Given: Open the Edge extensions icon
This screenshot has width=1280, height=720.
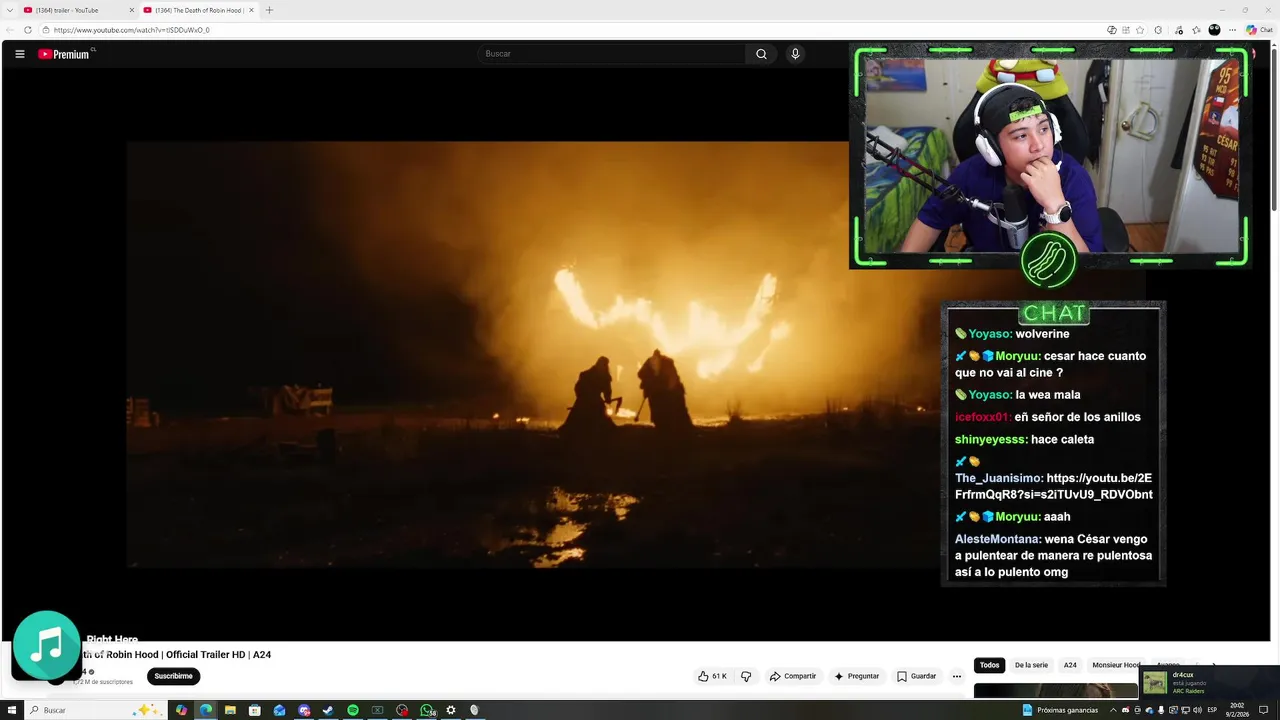Looking at the screenshot, I should [x=1158, y=30].
